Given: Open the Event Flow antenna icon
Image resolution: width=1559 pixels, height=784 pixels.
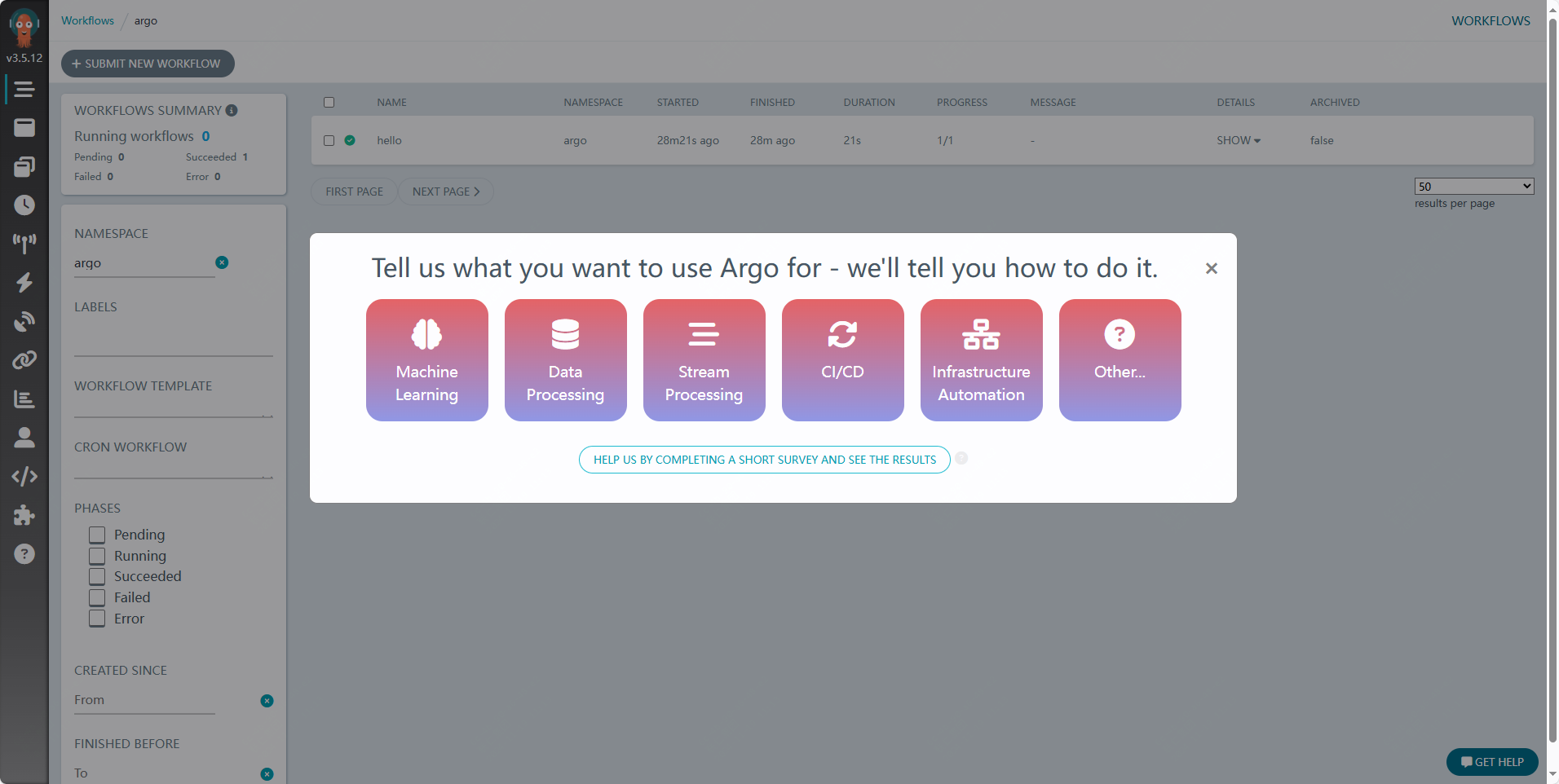Looking at the screenshot, I should [24, 243].
